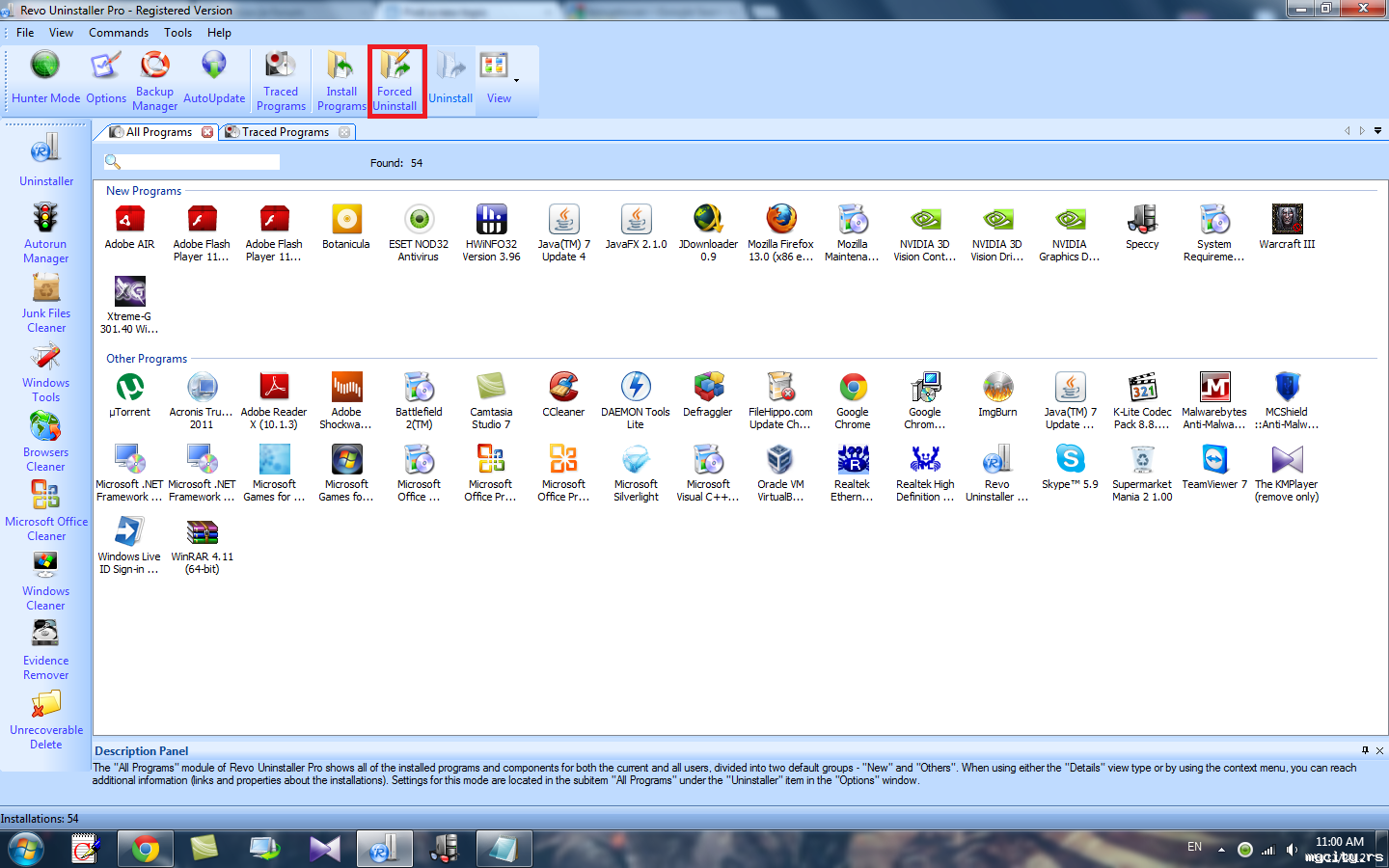Select Acronis True Image 2011
Viewport: 1389px width, 868px height.
[x=202, y=401]
